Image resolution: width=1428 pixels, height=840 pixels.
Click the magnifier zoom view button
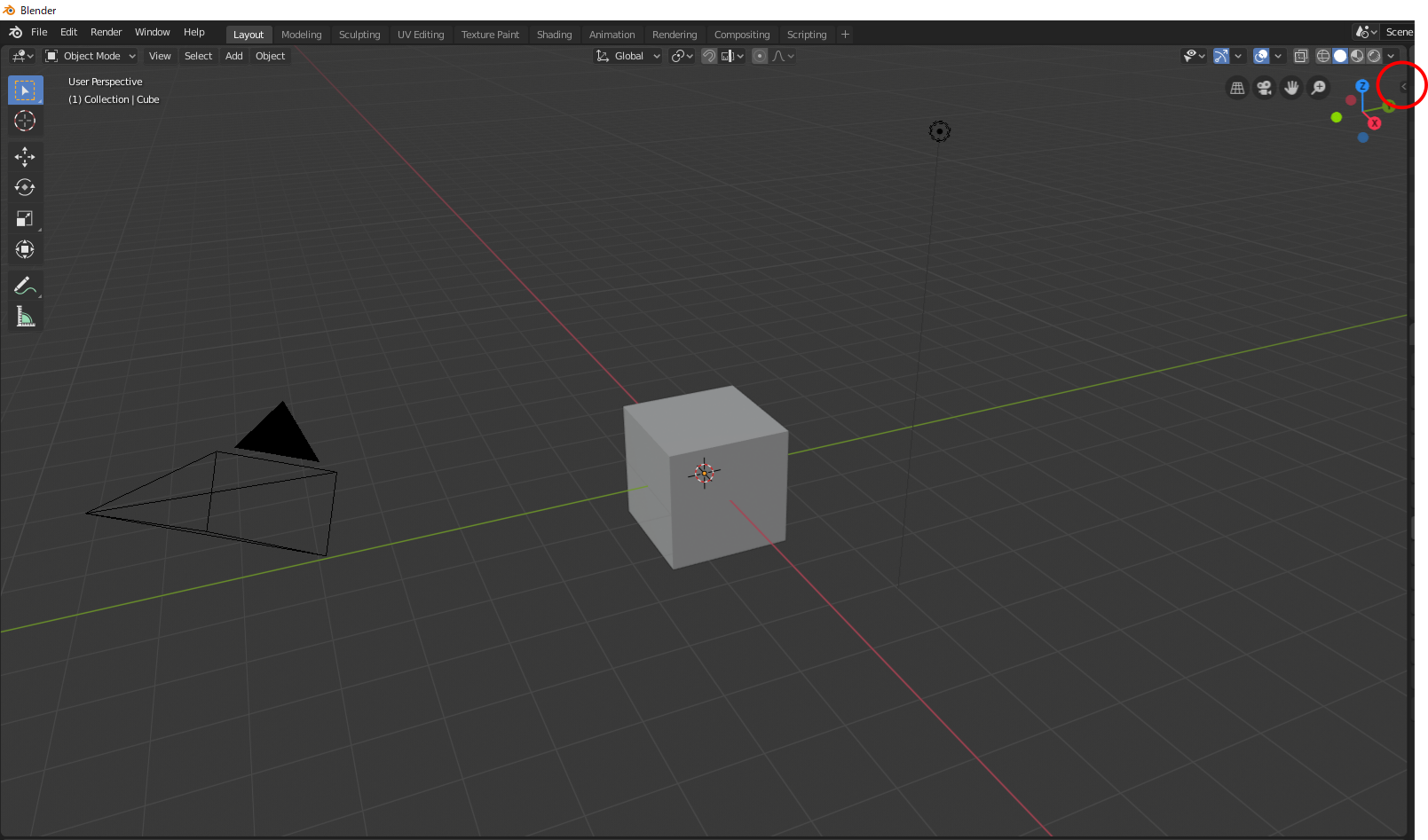pyautogui.click(x=1319, y=88)
